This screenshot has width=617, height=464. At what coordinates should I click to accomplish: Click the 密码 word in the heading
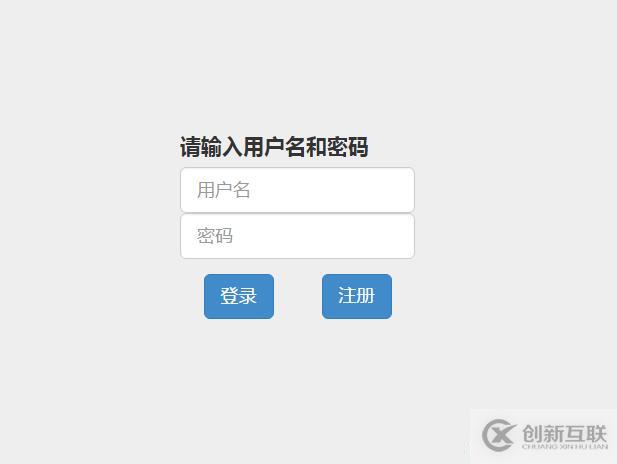point(348,147)
